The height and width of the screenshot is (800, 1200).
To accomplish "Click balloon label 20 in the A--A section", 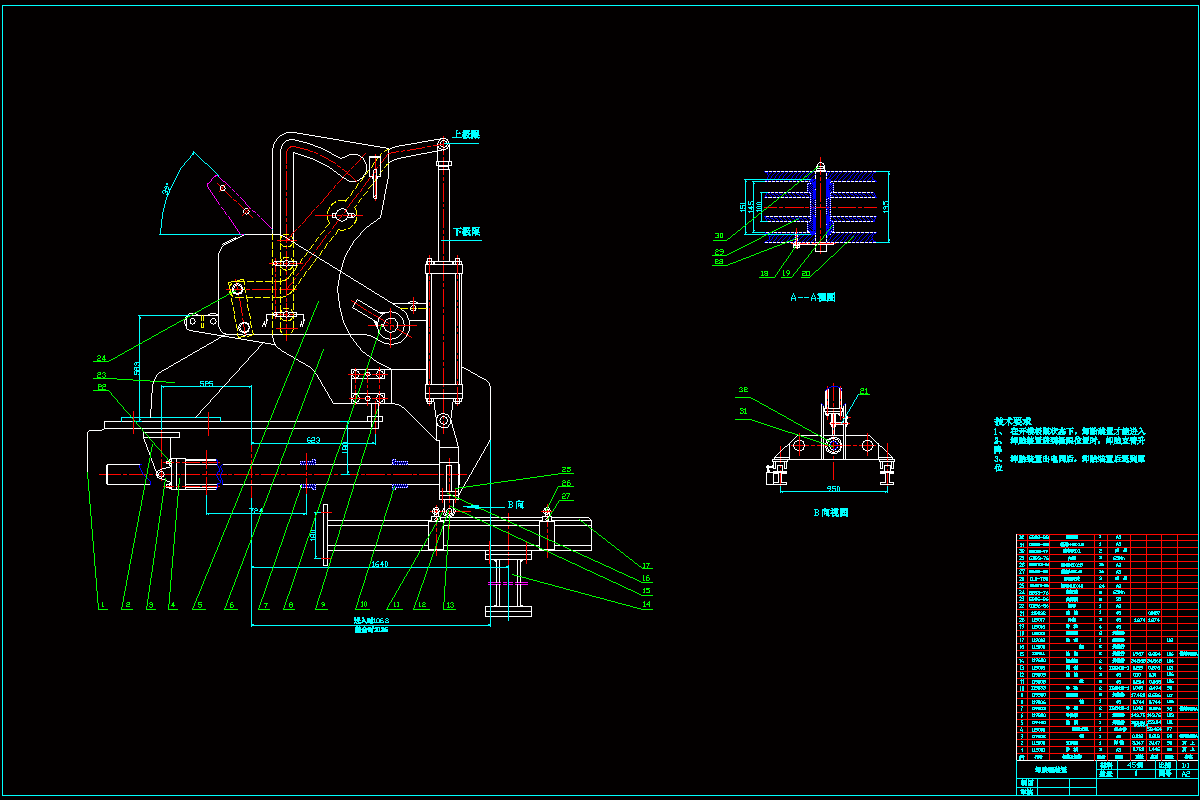I will pos(806,273).
